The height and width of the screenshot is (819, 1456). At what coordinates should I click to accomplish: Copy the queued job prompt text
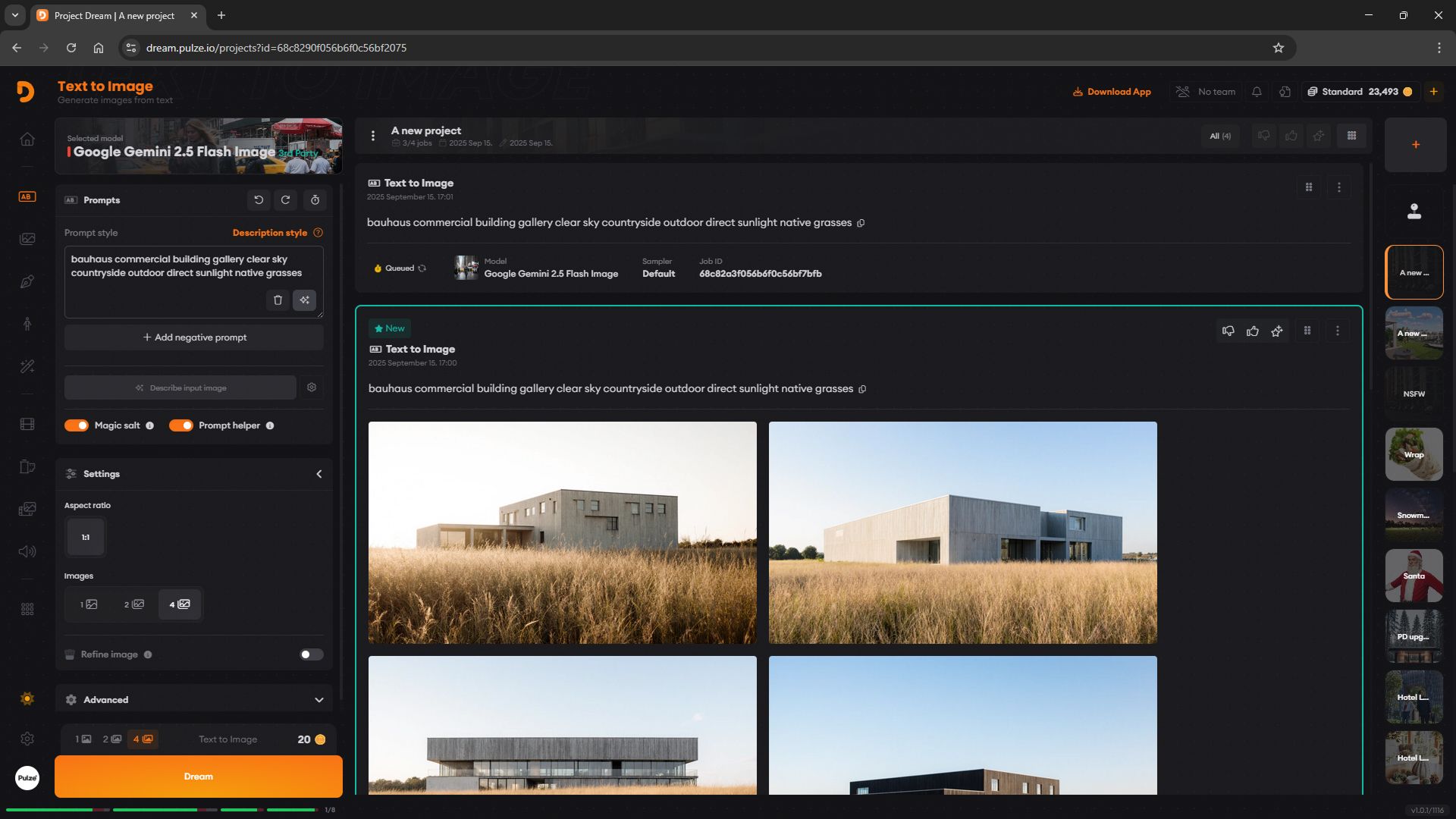[x=861, y=223]
